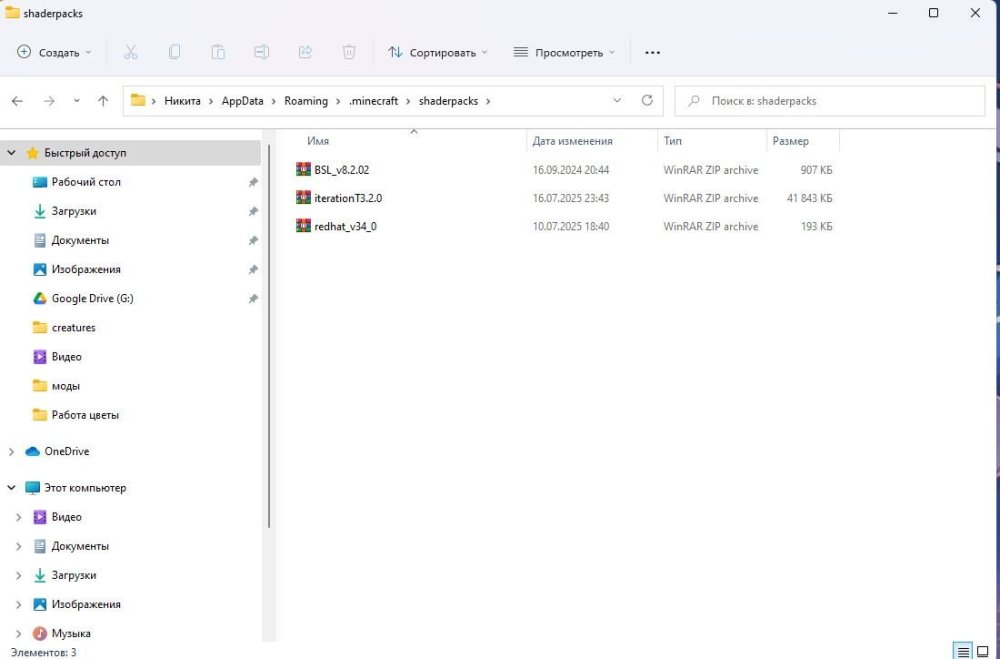The width and height of the screenshot is (1000, 659).
Task: Open Google Drive (G:) in sidebar
Action: coord(92,299)
